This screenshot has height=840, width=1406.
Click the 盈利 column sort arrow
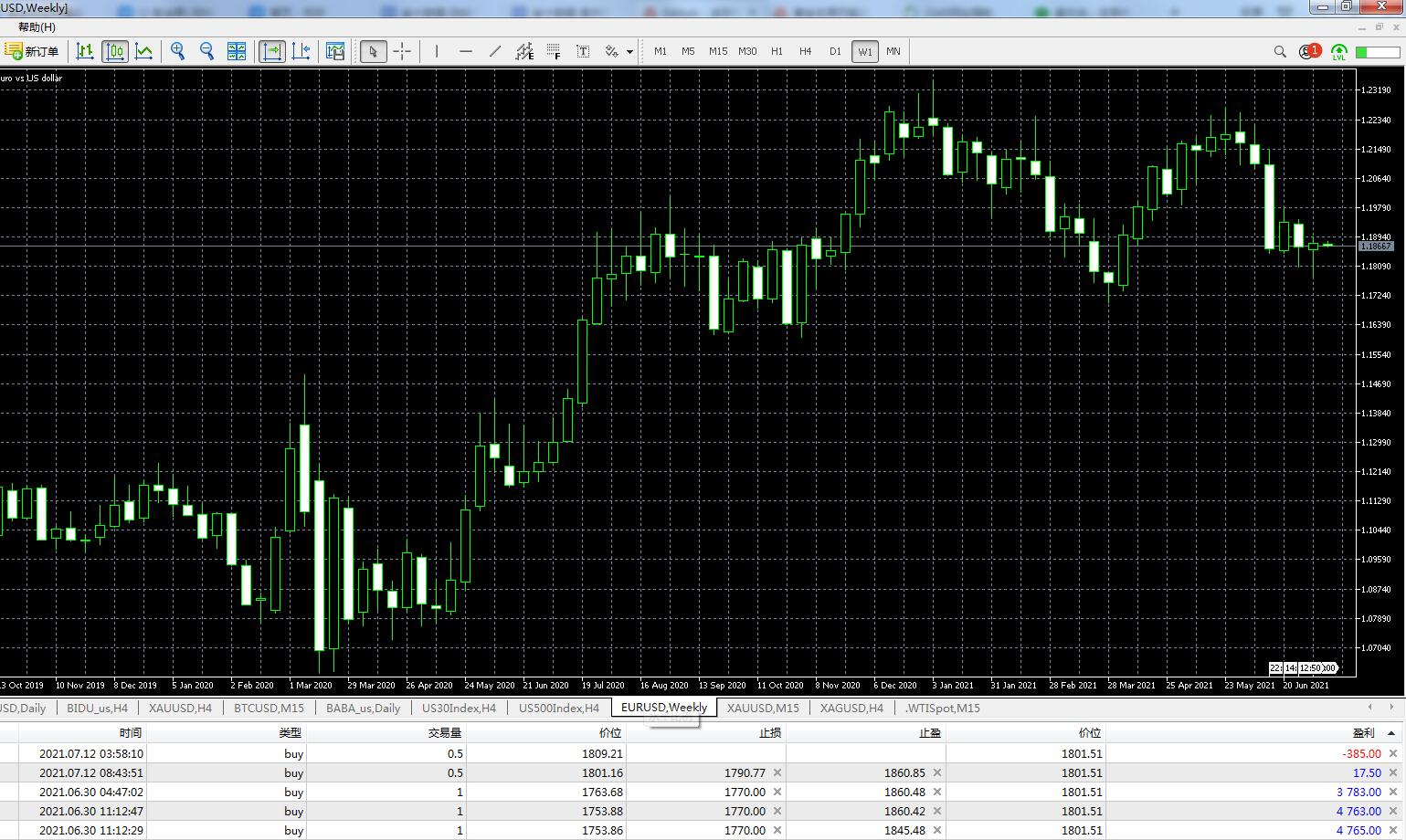(1392, 733)
